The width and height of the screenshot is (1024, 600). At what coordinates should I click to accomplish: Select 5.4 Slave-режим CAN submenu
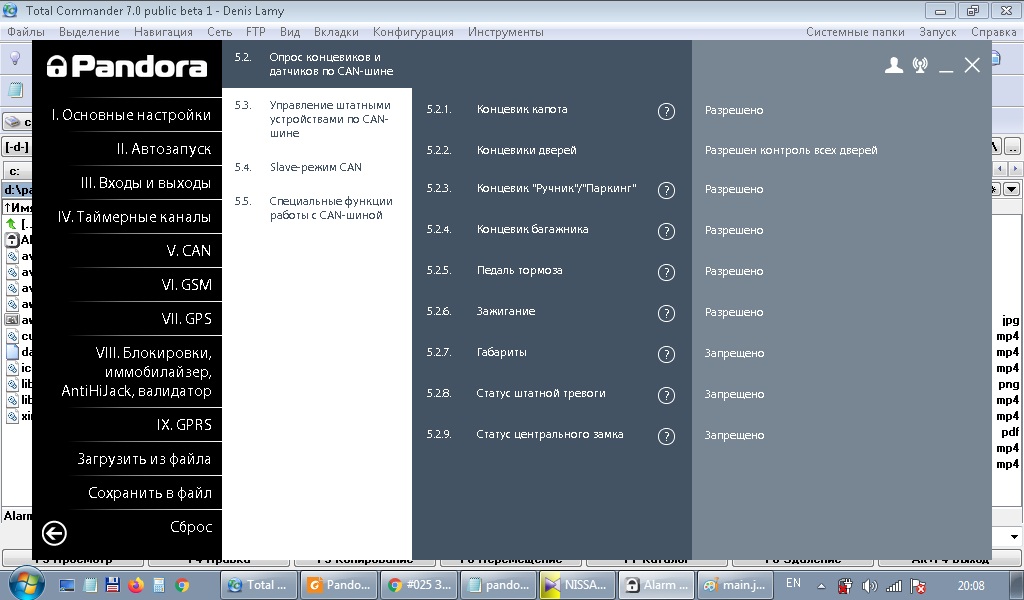click(315, 167)
